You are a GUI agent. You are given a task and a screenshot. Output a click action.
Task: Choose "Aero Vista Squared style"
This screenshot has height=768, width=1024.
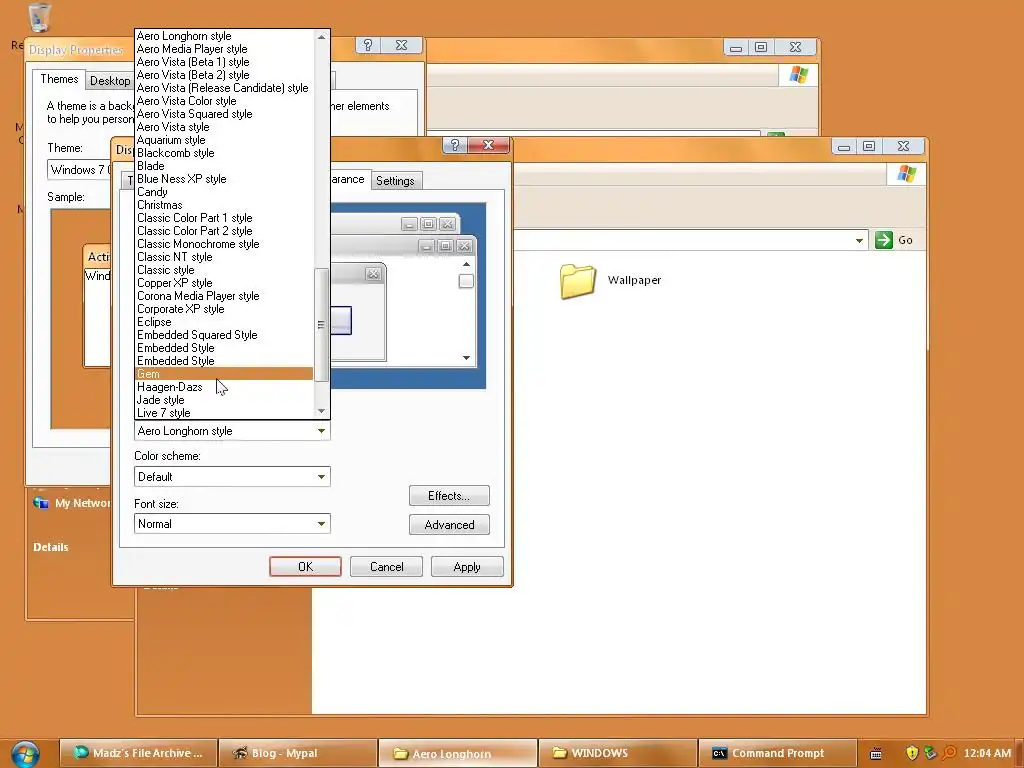click(x=223, y=114)
